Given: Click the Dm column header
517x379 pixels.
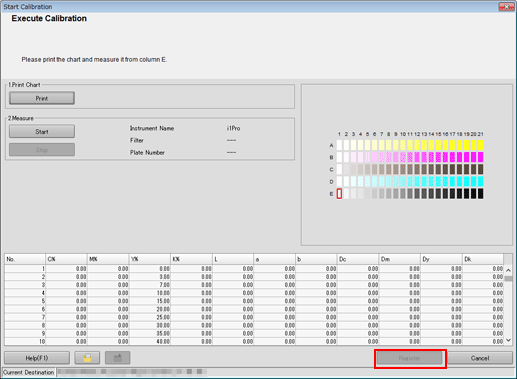Looking at the screenshot, I should (400, 259).
